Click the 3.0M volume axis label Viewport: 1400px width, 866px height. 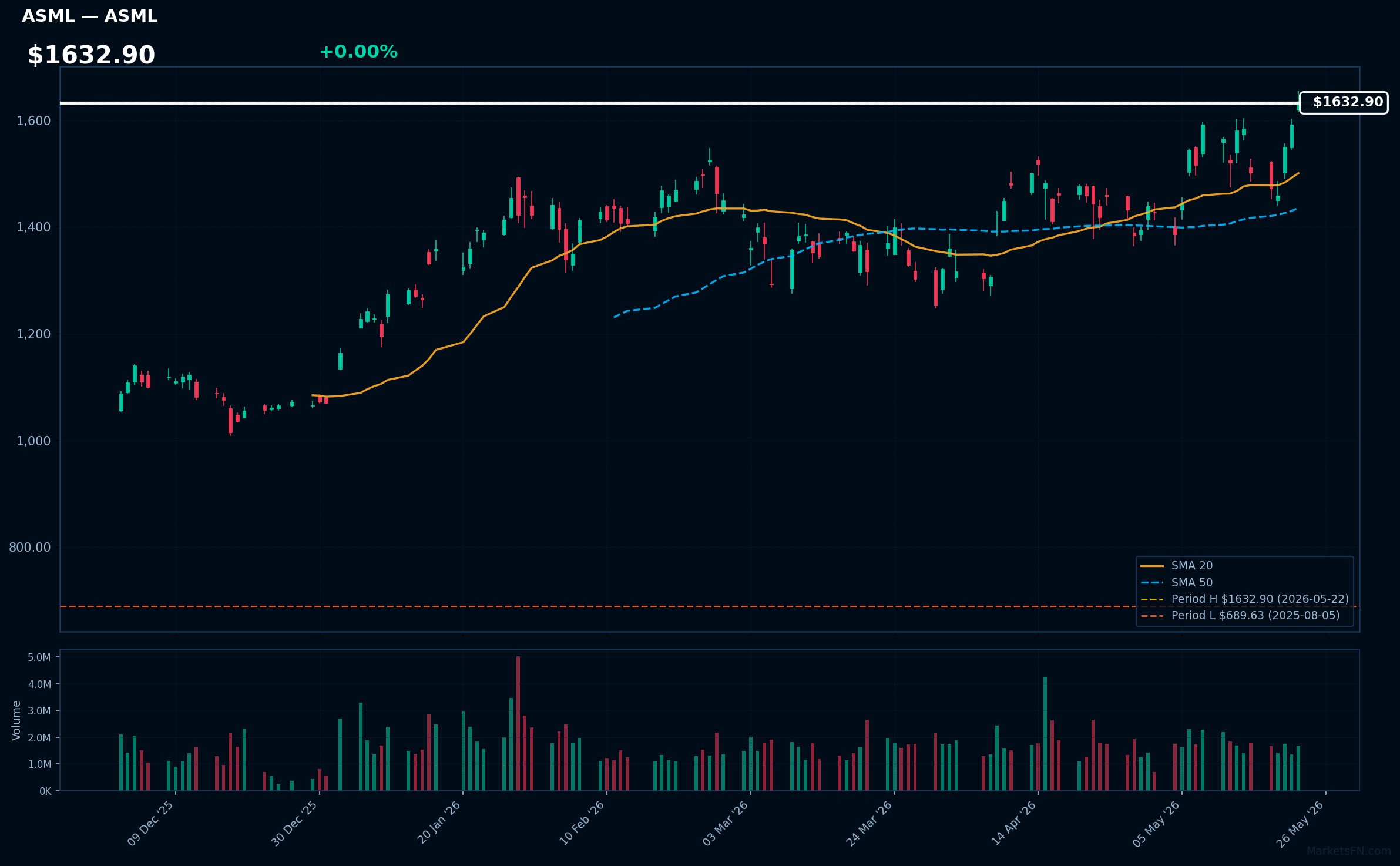(39, 711)
